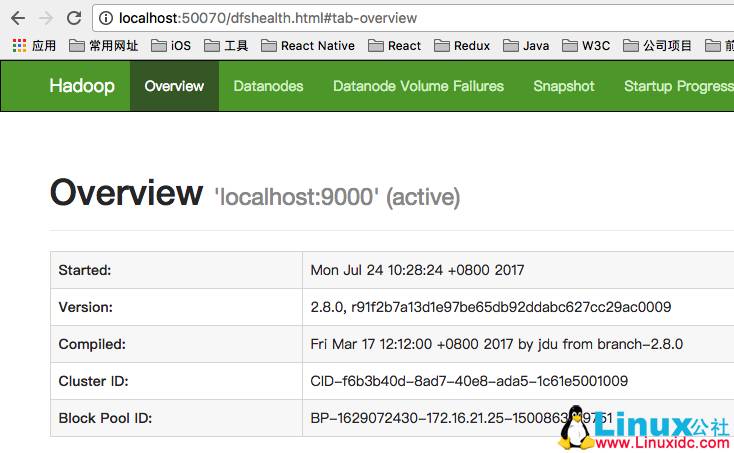Open the 公司项目 bookmark folder

tap(657, 46)
